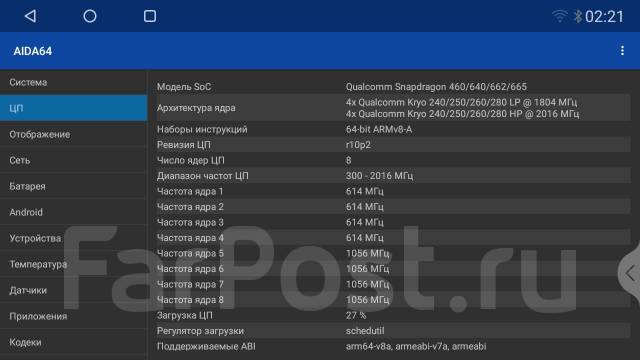Screen dimensions: 640x360
Task: Select the Частота ядра 4 row
Action: 393,238
